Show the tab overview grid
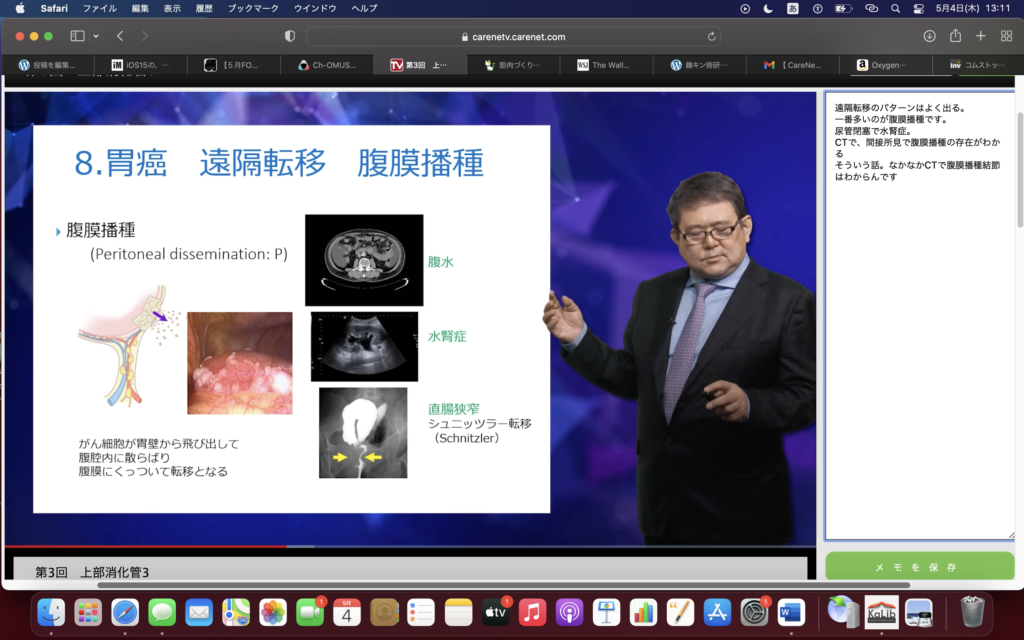 coord(1006,36)
